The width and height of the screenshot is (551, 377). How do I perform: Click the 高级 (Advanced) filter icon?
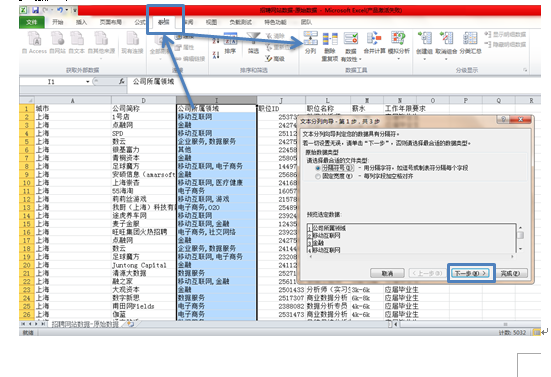[x=275, y=59]
